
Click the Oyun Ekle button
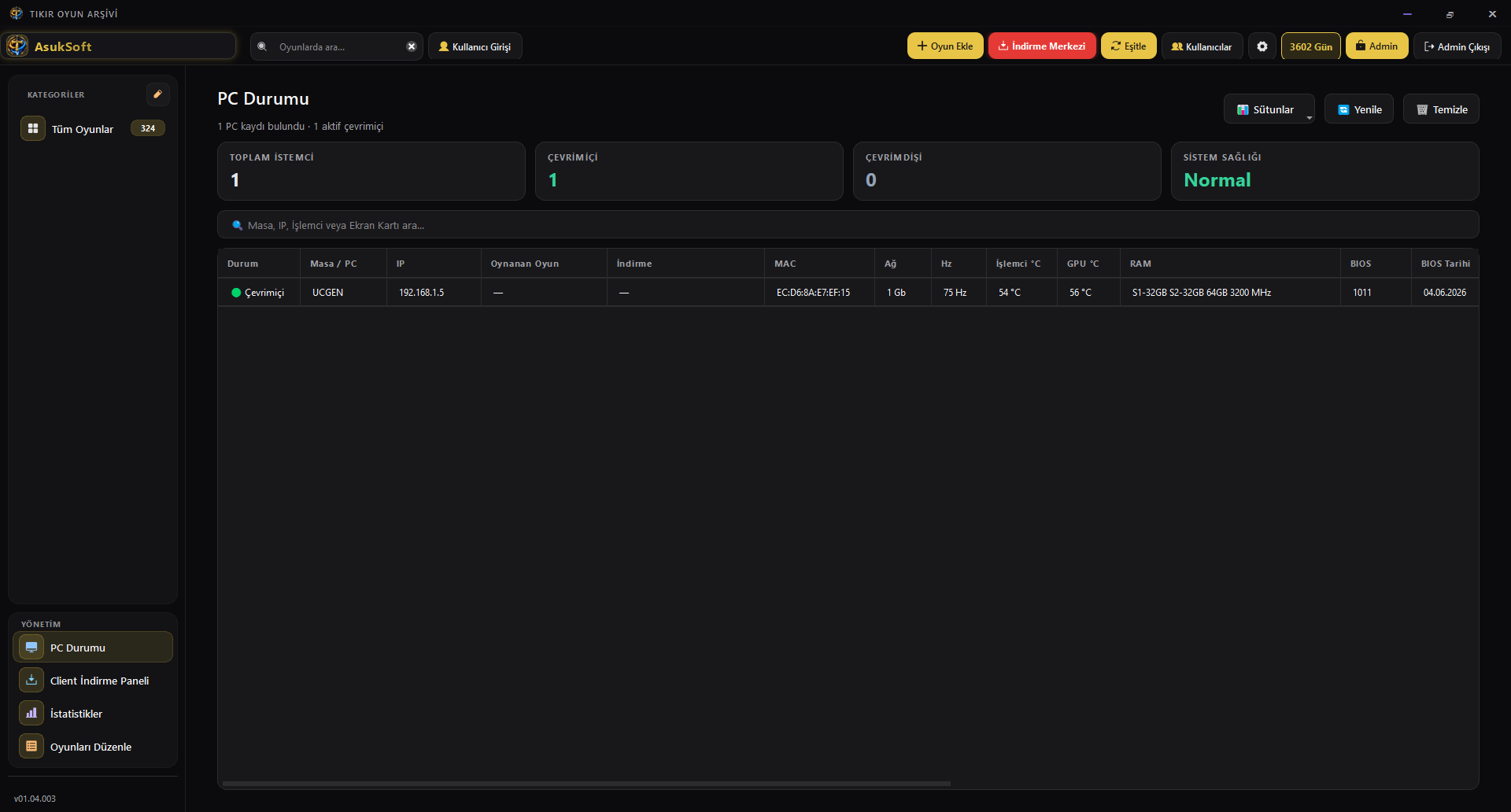pyautogui.click(x=945, y=46)
